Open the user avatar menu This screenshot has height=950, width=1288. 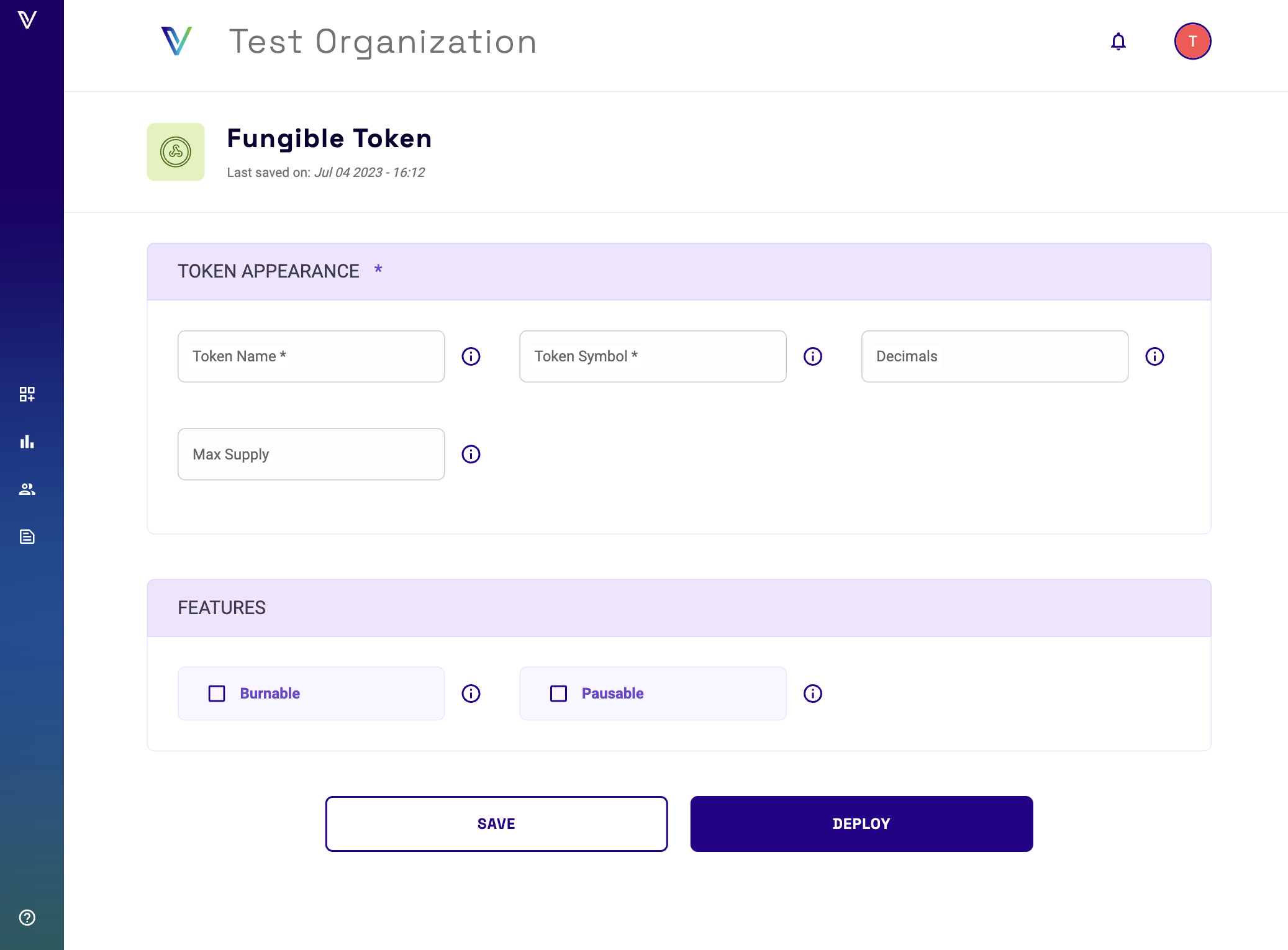click(x=1192, y=42)
